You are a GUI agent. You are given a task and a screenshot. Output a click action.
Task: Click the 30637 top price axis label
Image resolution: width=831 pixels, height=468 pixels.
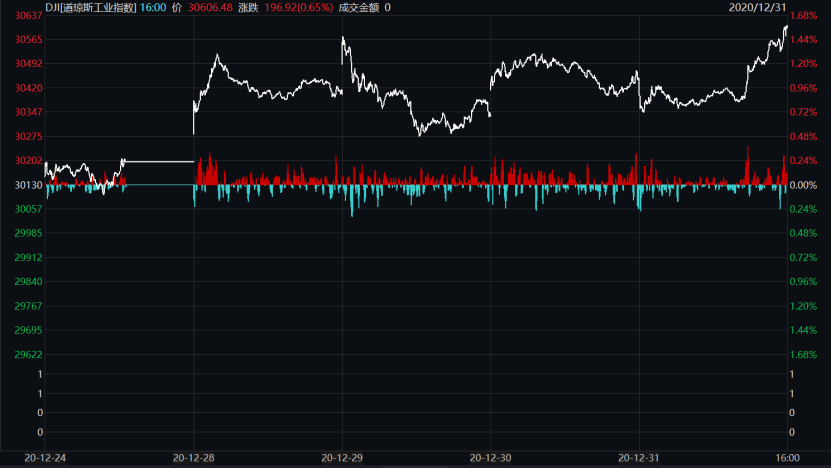pyautogui.click(x=29, y=15)
